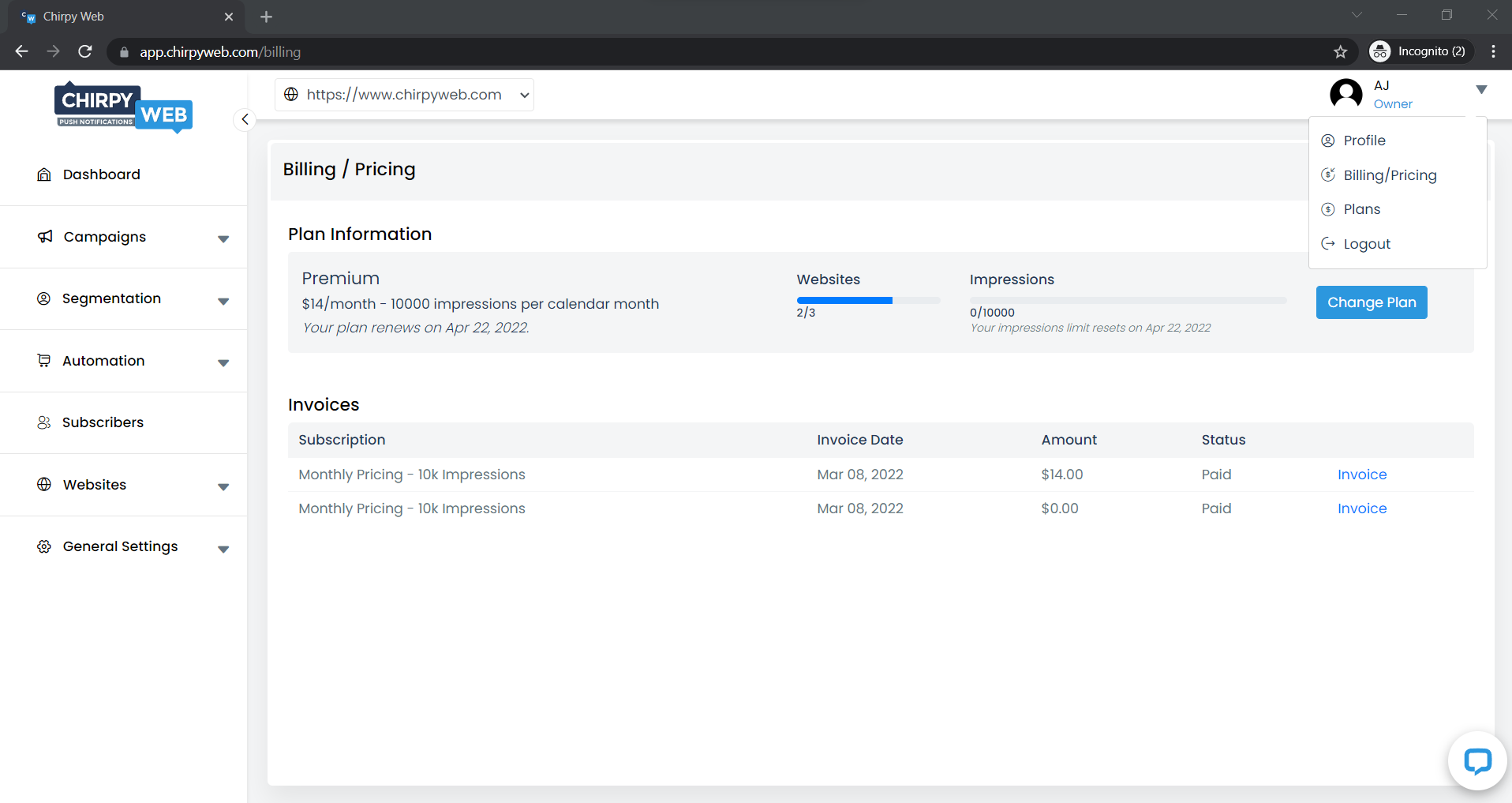Expand the Websites submenu arrow
This screenshot has width=1512, height=803.
[223, 486]
